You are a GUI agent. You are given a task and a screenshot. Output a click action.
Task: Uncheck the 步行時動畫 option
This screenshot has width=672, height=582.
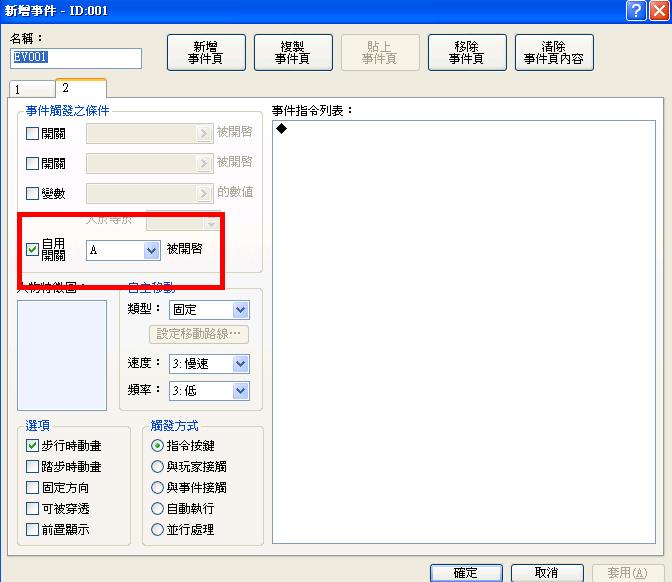coord(33,446)
